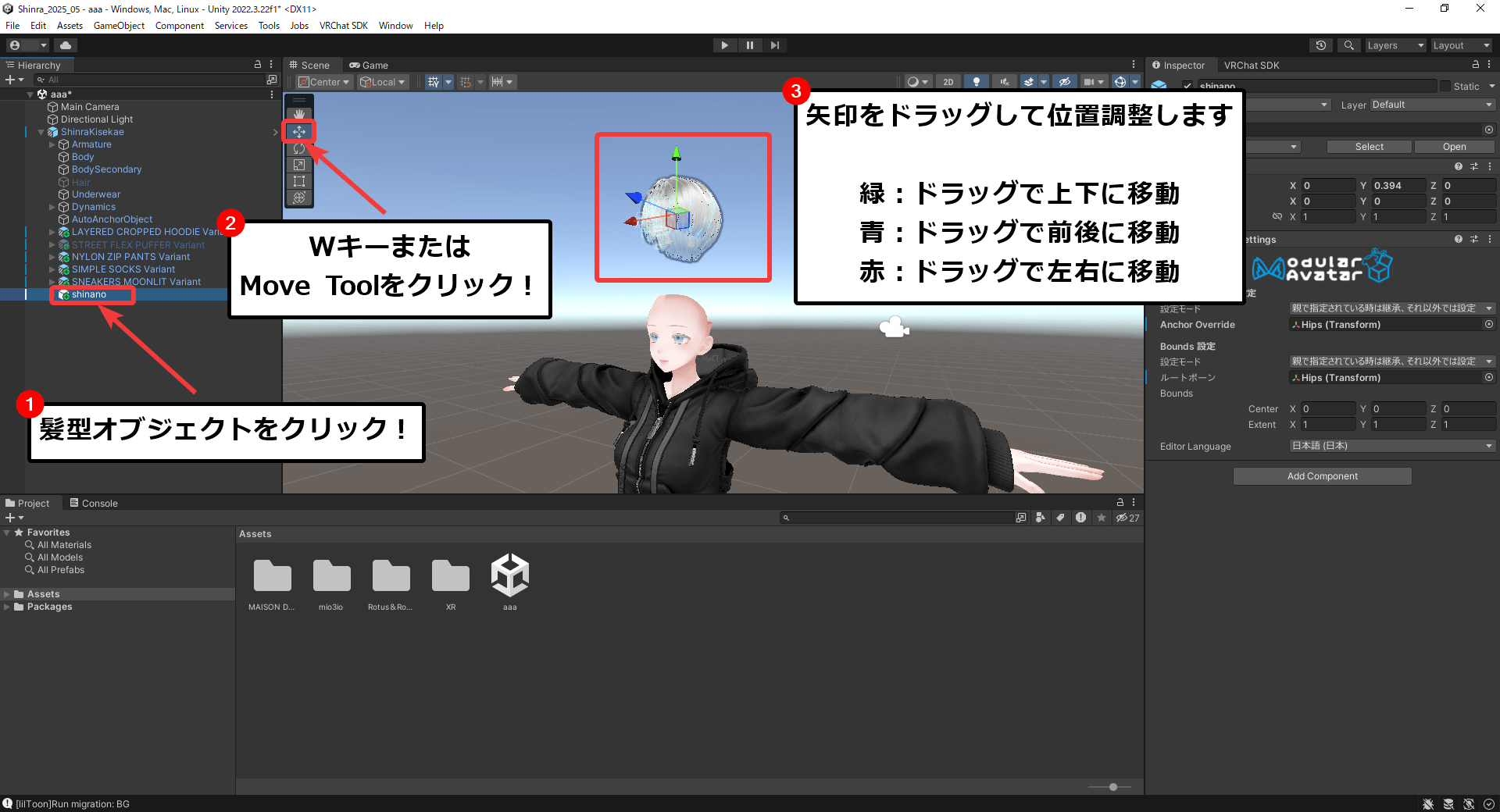
Task: Expand Packages folder in Project panel
Action: point(7,607)
